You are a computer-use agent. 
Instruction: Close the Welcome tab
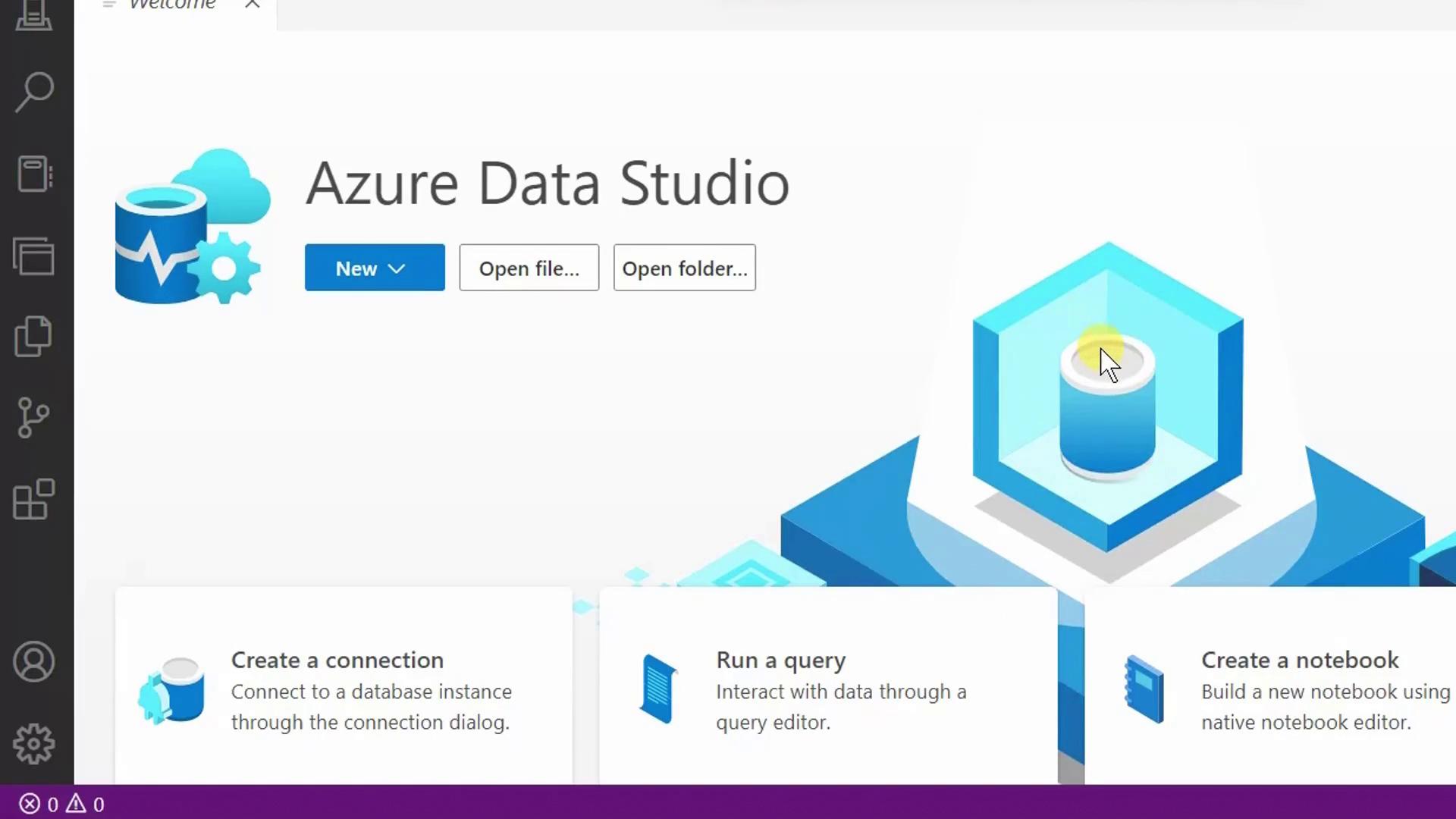(253, 5)
